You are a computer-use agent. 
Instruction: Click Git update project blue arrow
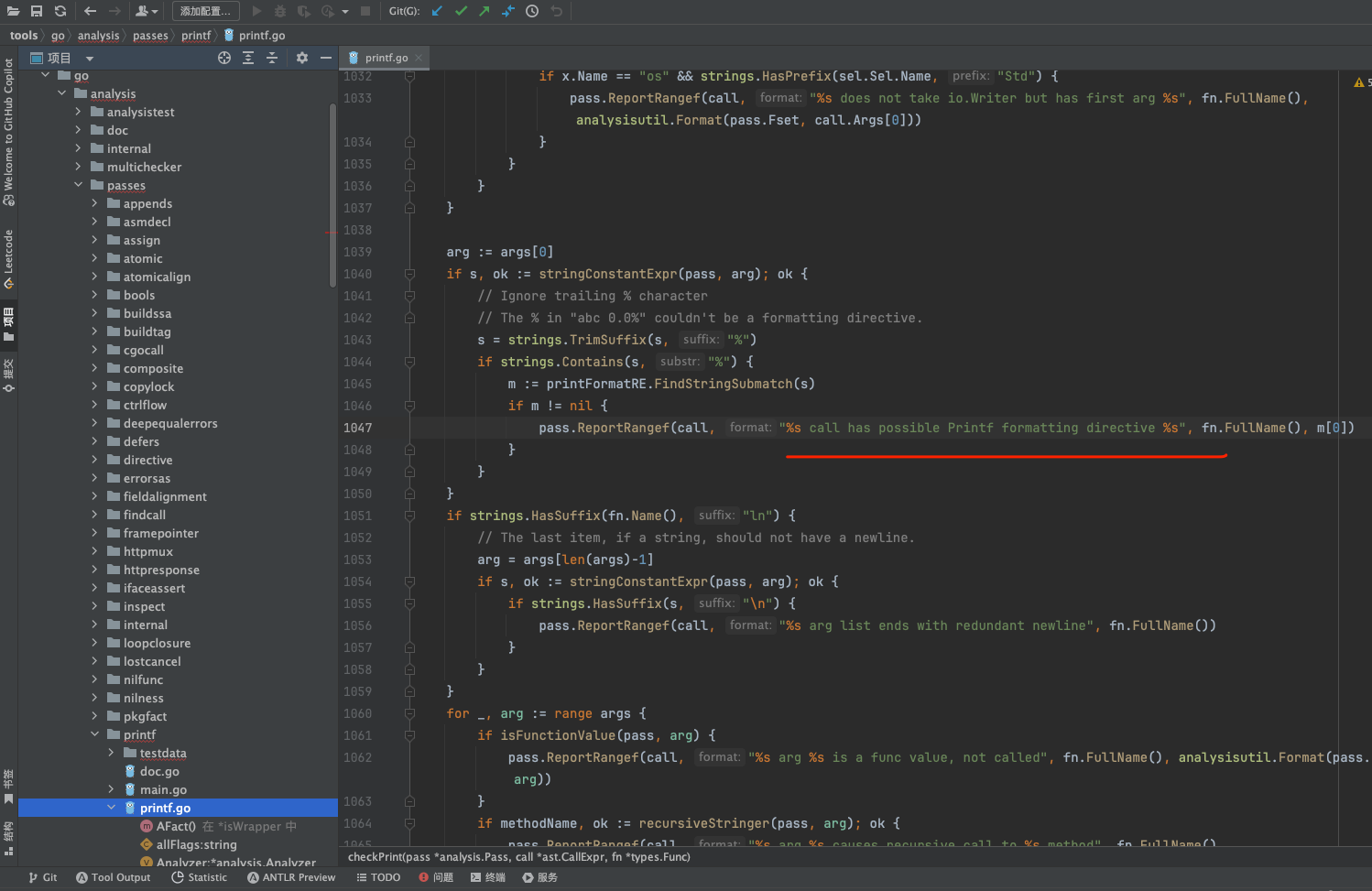[437, 11]
